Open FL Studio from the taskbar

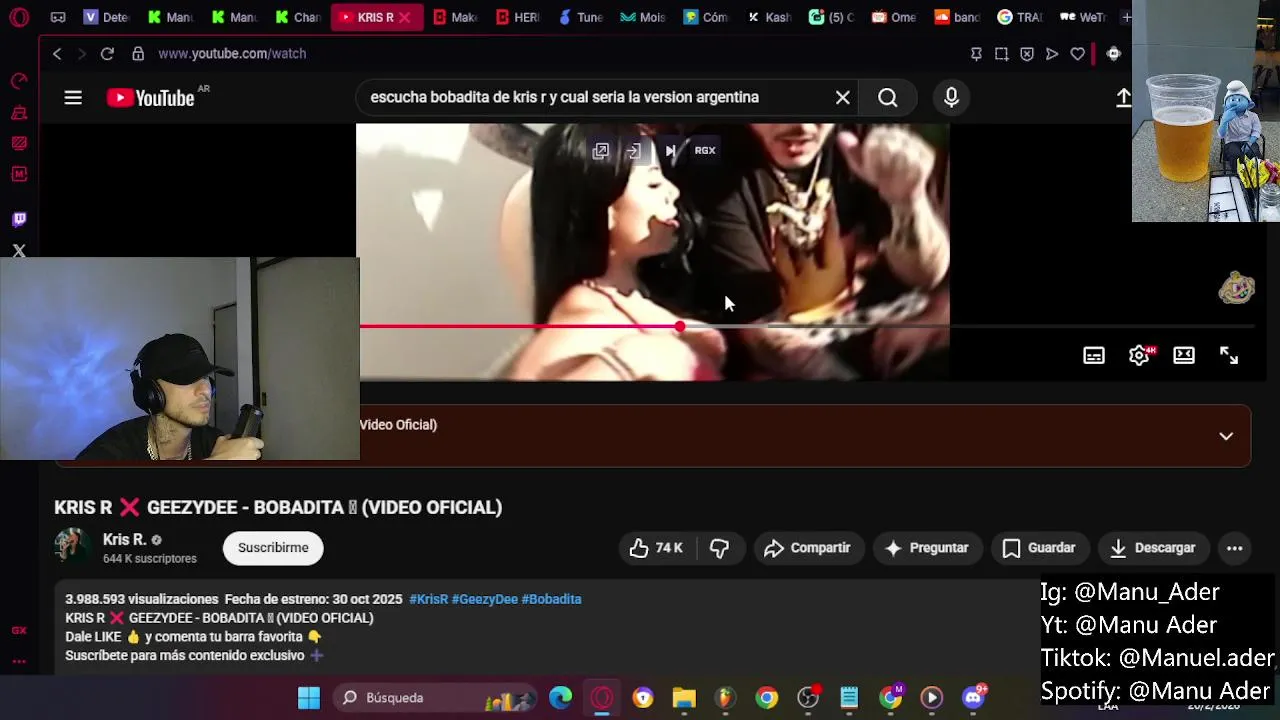pos(725,698)
